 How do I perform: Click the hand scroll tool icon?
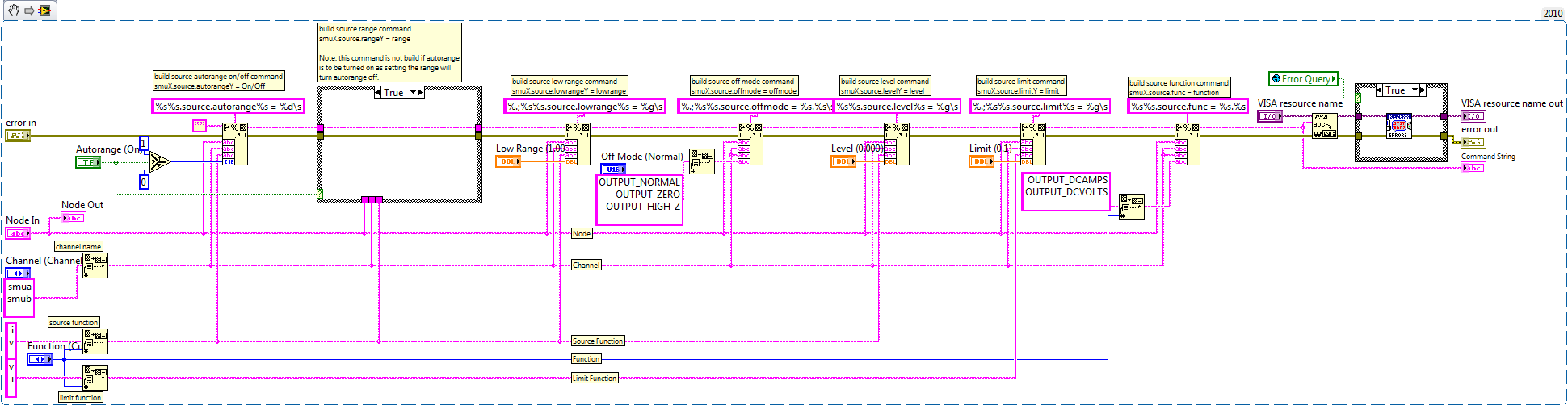pos(14,10)
